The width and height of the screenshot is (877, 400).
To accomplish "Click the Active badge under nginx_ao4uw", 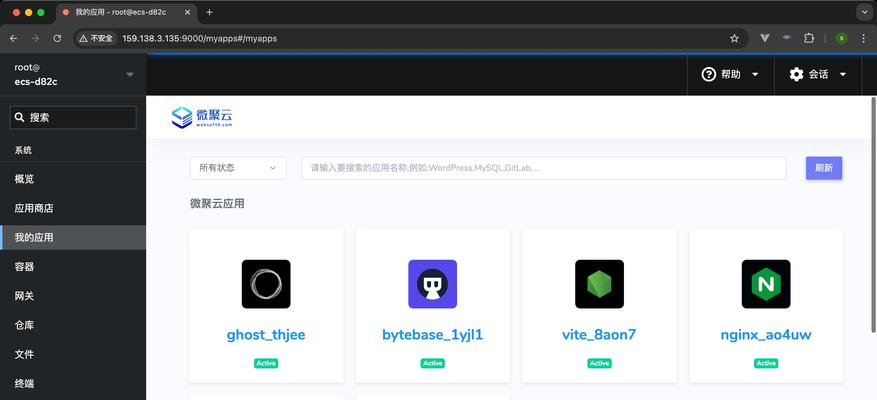I will click(766, 363).
